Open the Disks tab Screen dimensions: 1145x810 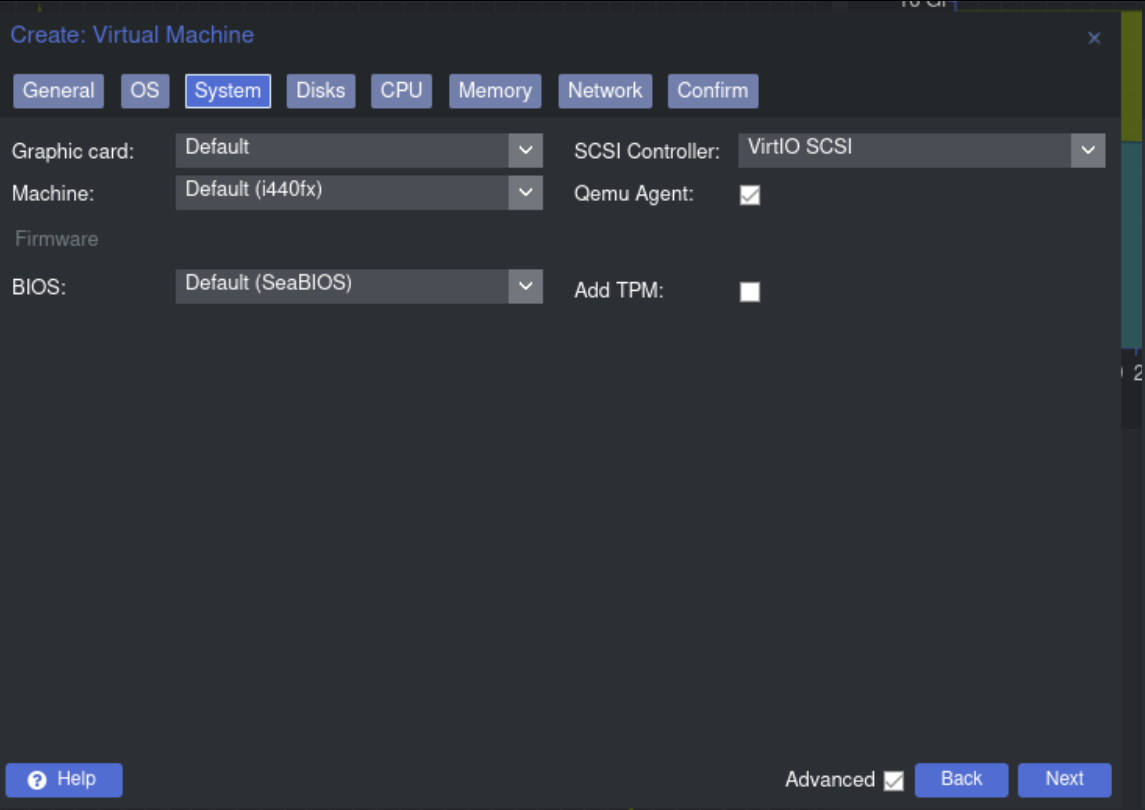320,91
